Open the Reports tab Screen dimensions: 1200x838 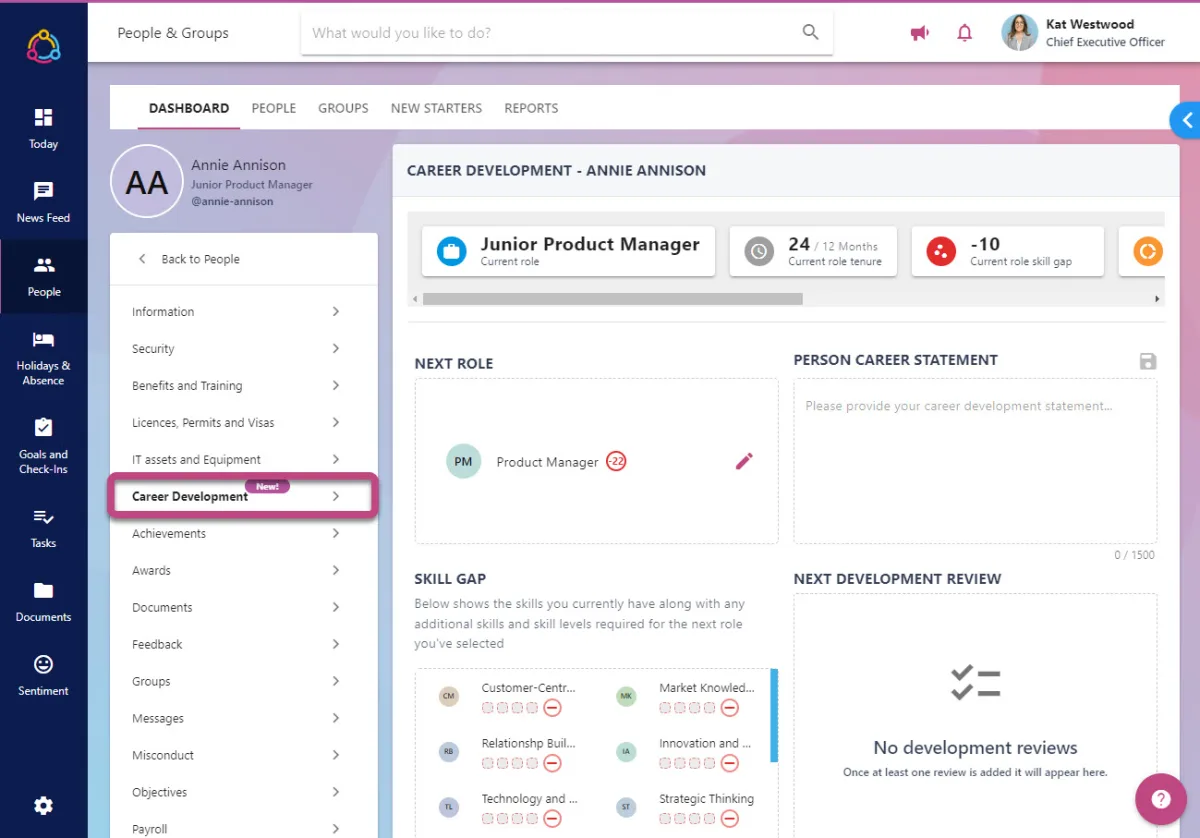tap(531, 108)
